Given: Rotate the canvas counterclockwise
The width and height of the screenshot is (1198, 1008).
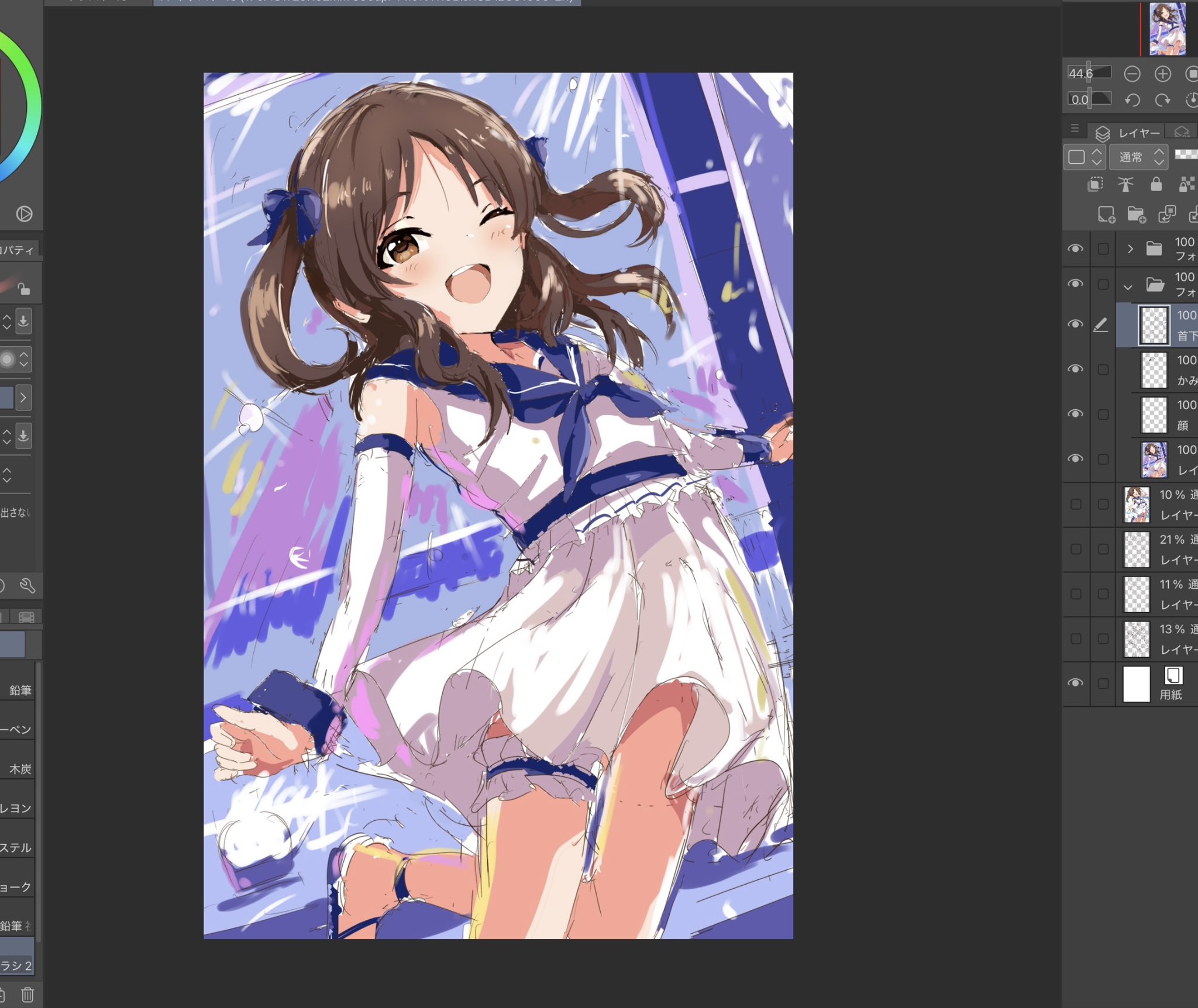Looking at the screenshot, I should point(1132,100).
